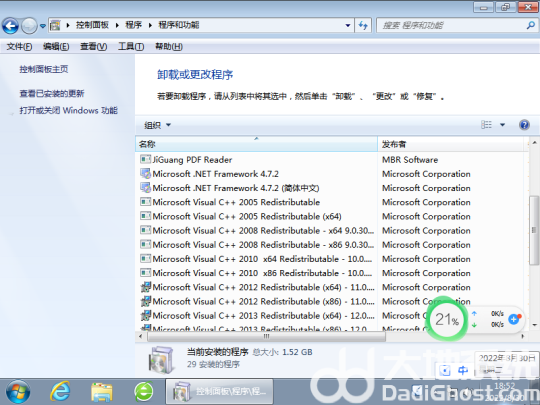Open 打开或关闭 Windows 功能 link

point(68,111)
